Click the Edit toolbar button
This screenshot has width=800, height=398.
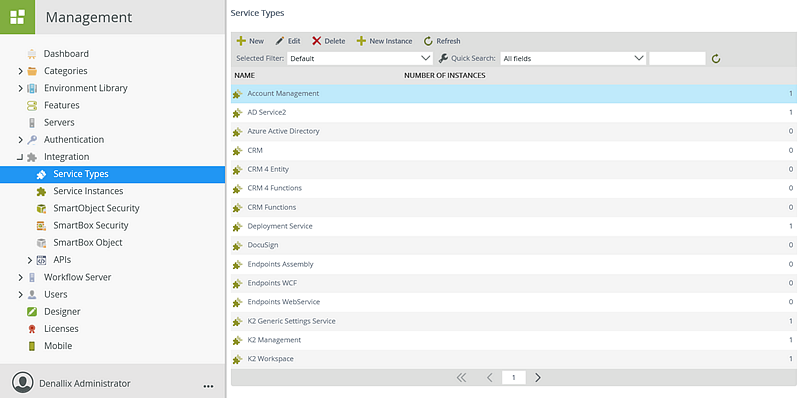pos(288,41)
